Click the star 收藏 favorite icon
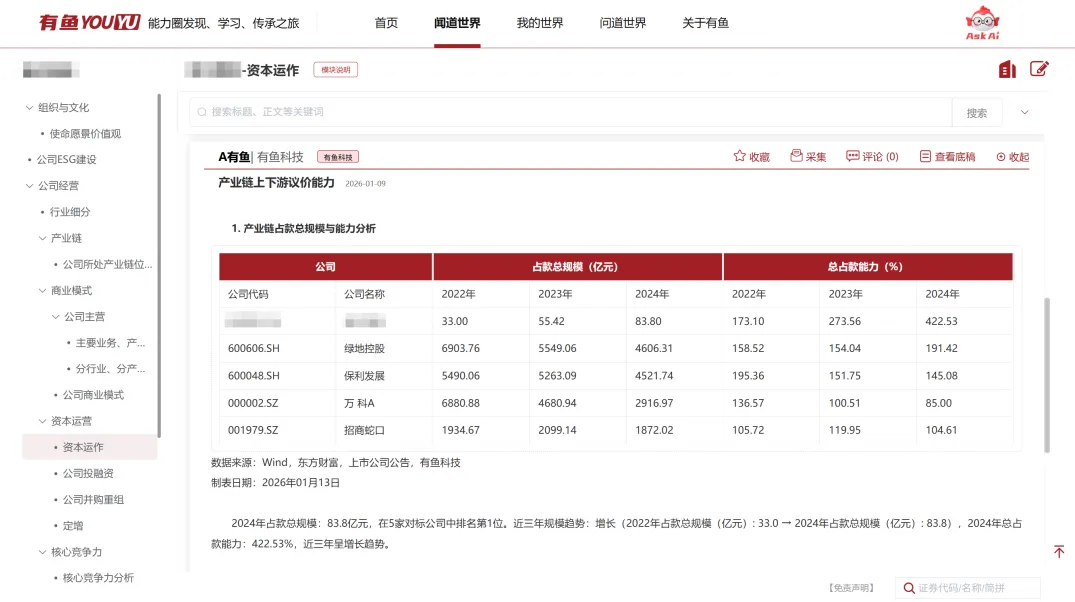1075x602 pixels. tap(739, 156)
